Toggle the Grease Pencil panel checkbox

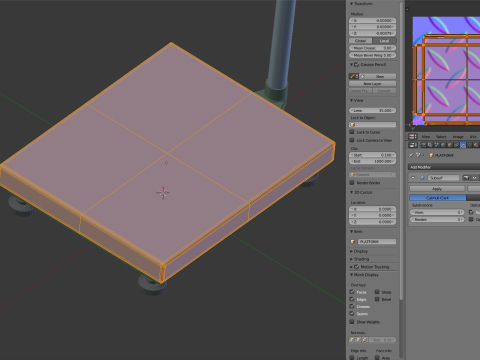[x=356, y=64]
